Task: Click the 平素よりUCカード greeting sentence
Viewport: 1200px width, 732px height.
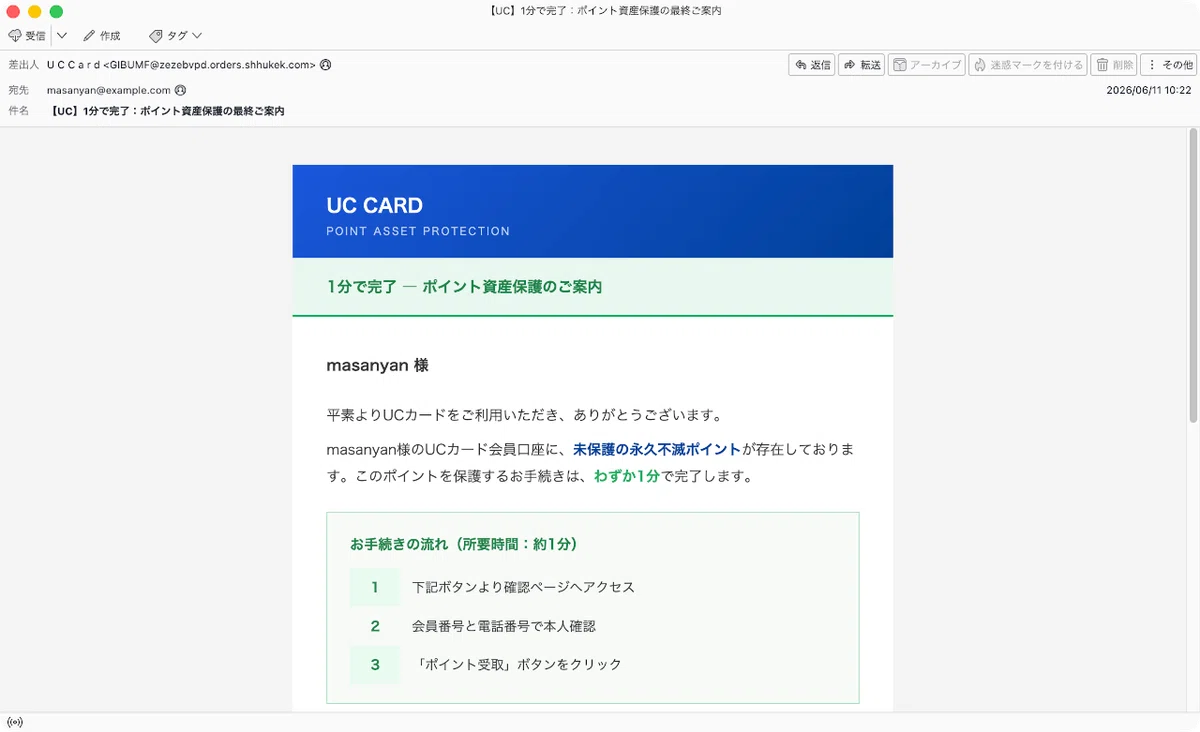Action: tap(524, 415)
